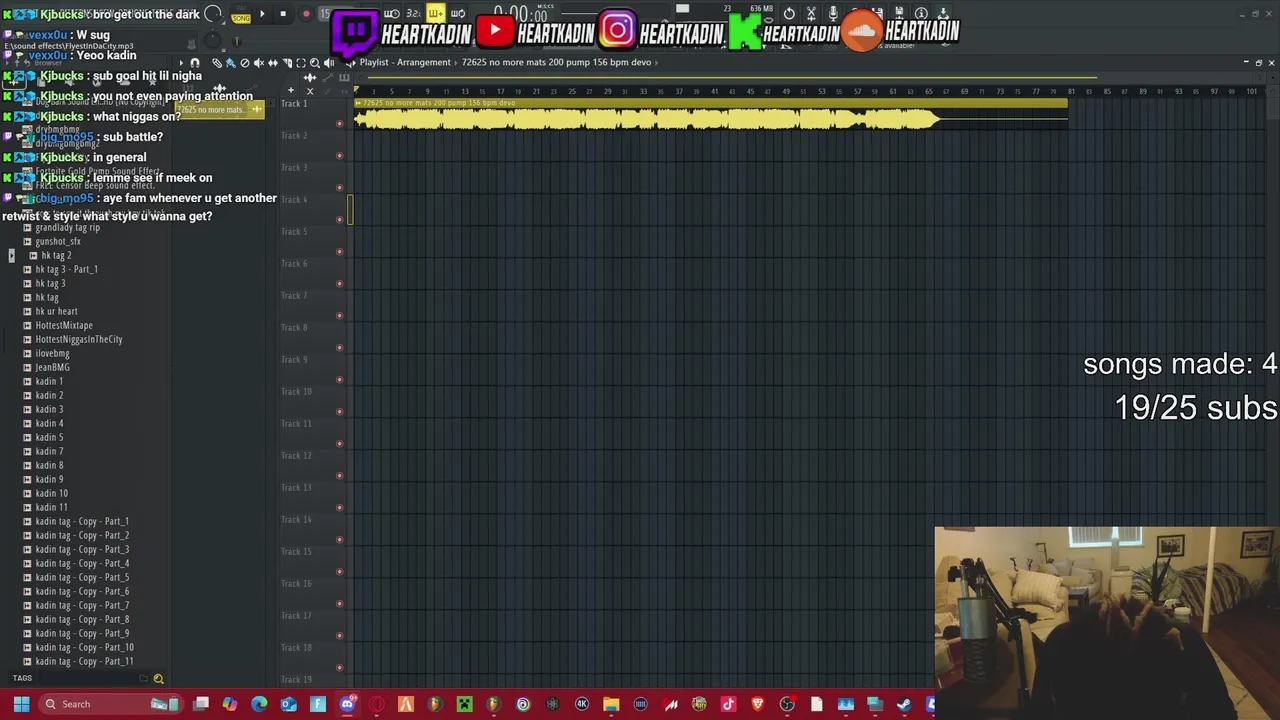The height and width of the screenshot is (720, 1280).
Task: Click the taskbar Search box
Action: [x=110, y=704]
